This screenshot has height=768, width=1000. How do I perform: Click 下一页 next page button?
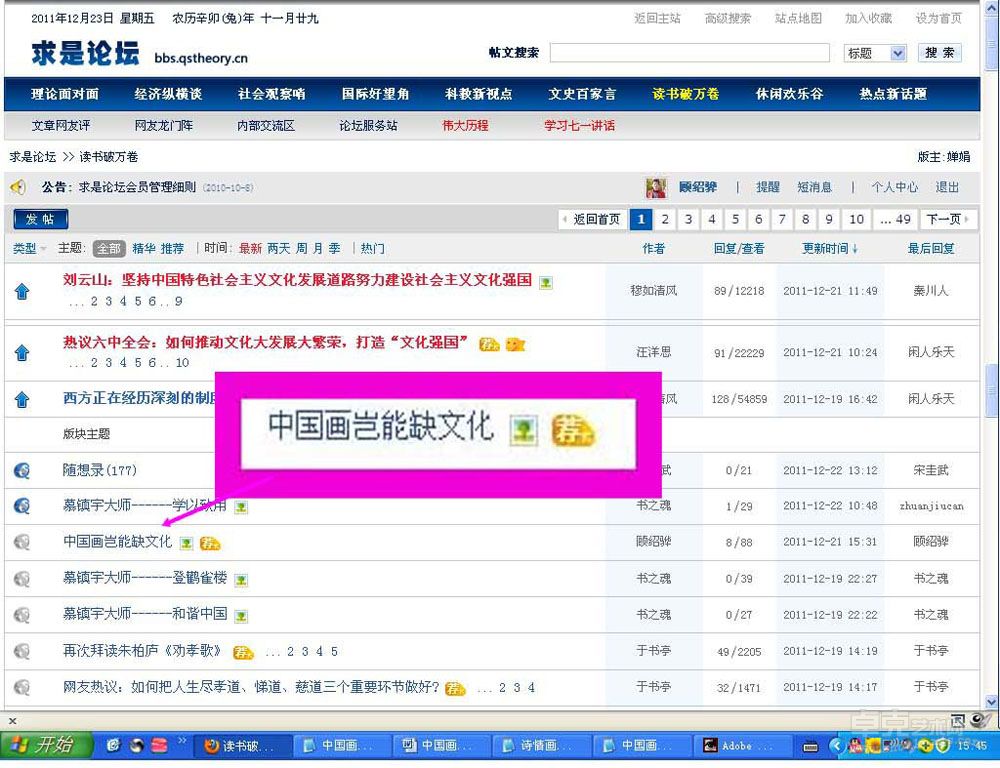(948, 219)
